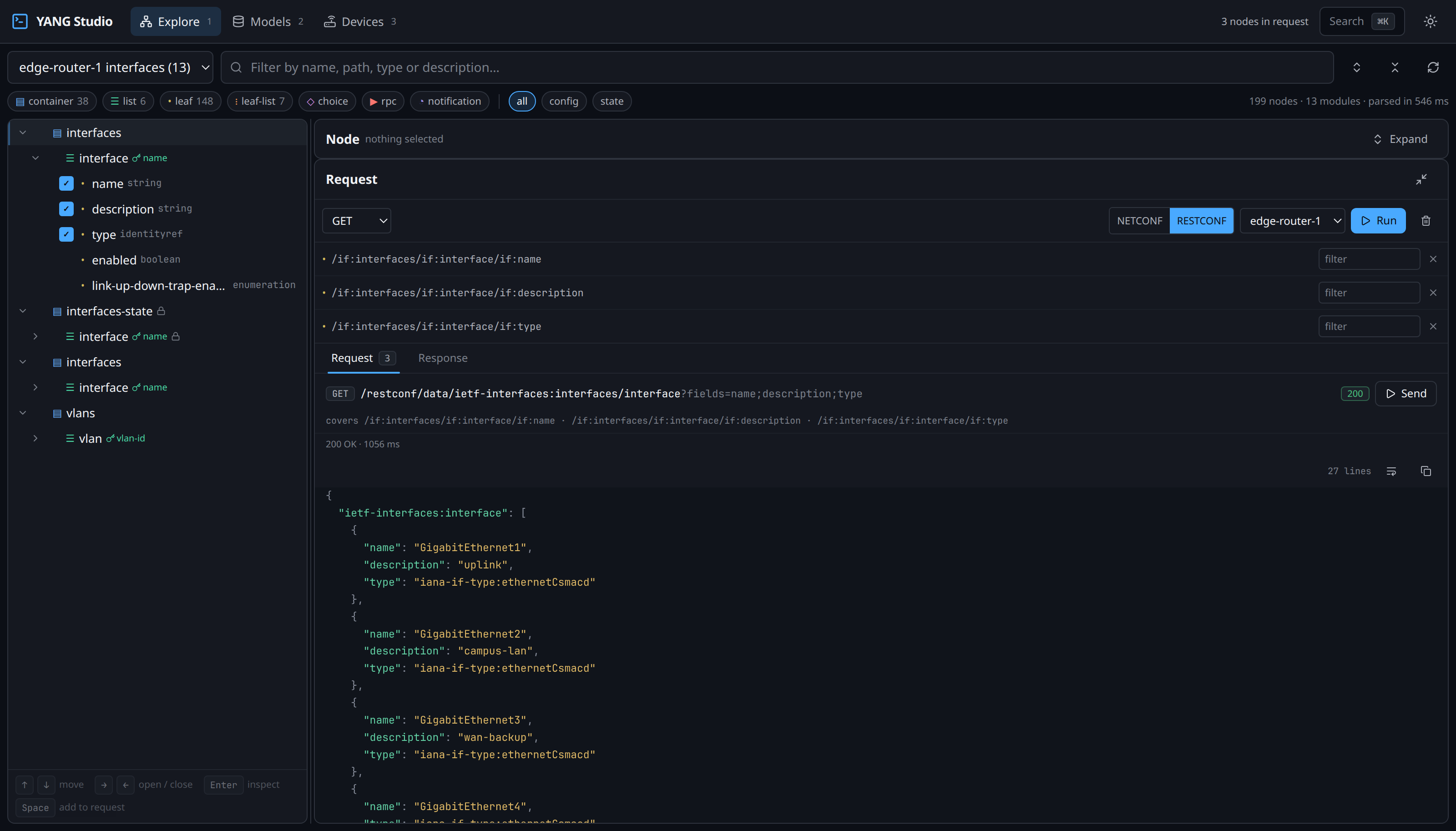Click the right arrow key hint
The image size is (1456, 831).
[x=104, y=785]
